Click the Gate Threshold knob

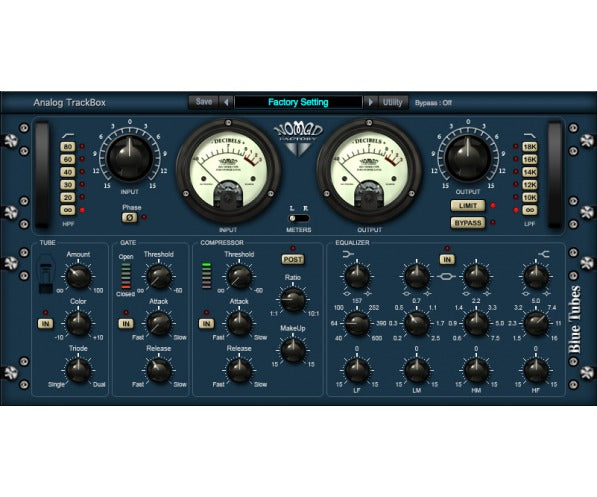(159, 276)
